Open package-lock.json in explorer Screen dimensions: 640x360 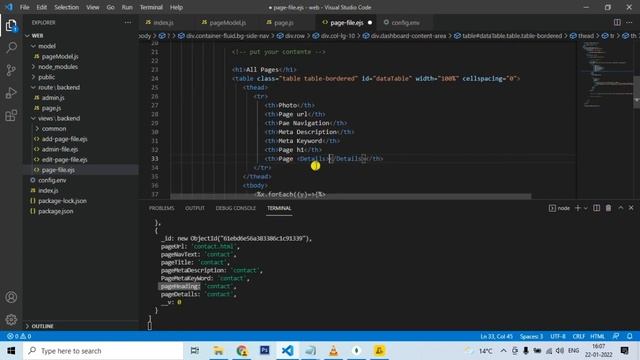click(x=62, y=201)
